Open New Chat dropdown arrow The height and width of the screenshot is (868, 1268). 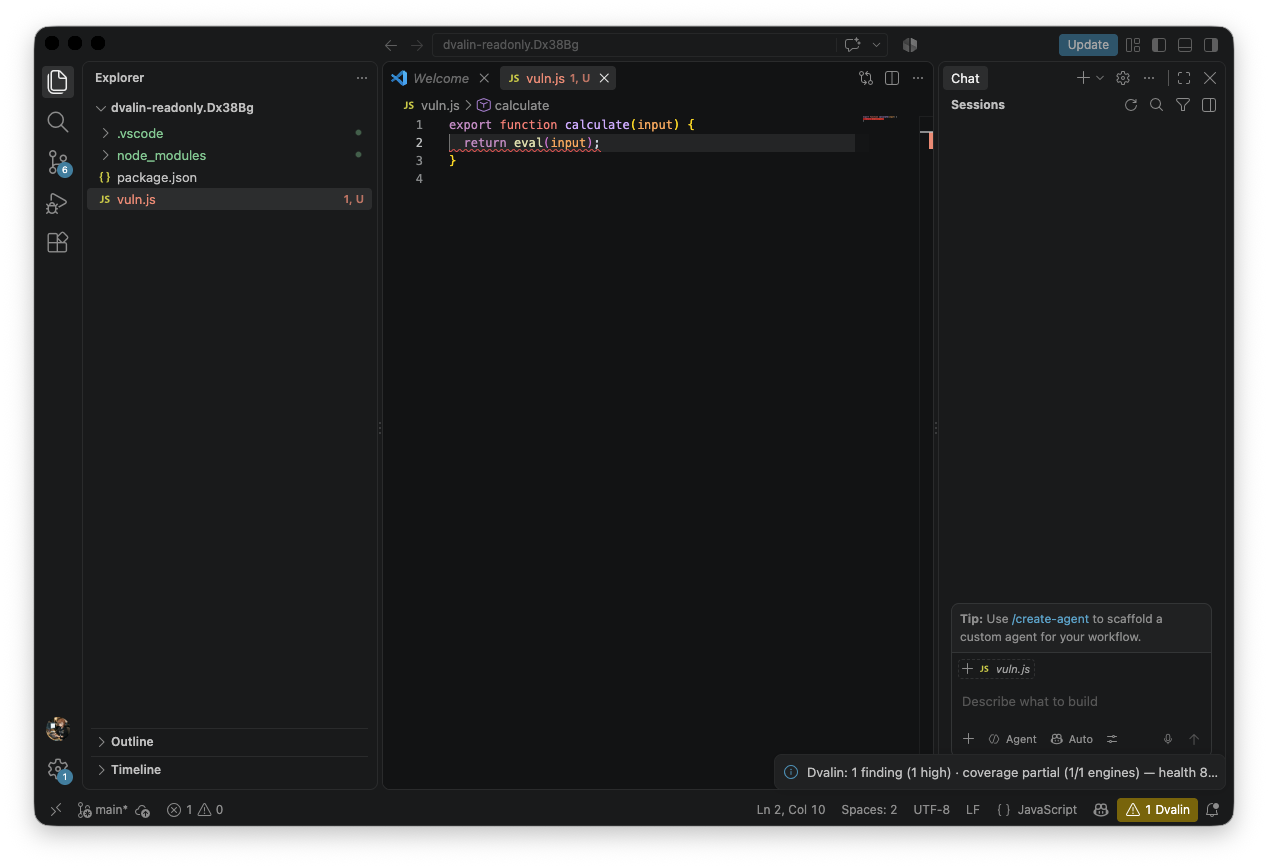click(1100, 78)
